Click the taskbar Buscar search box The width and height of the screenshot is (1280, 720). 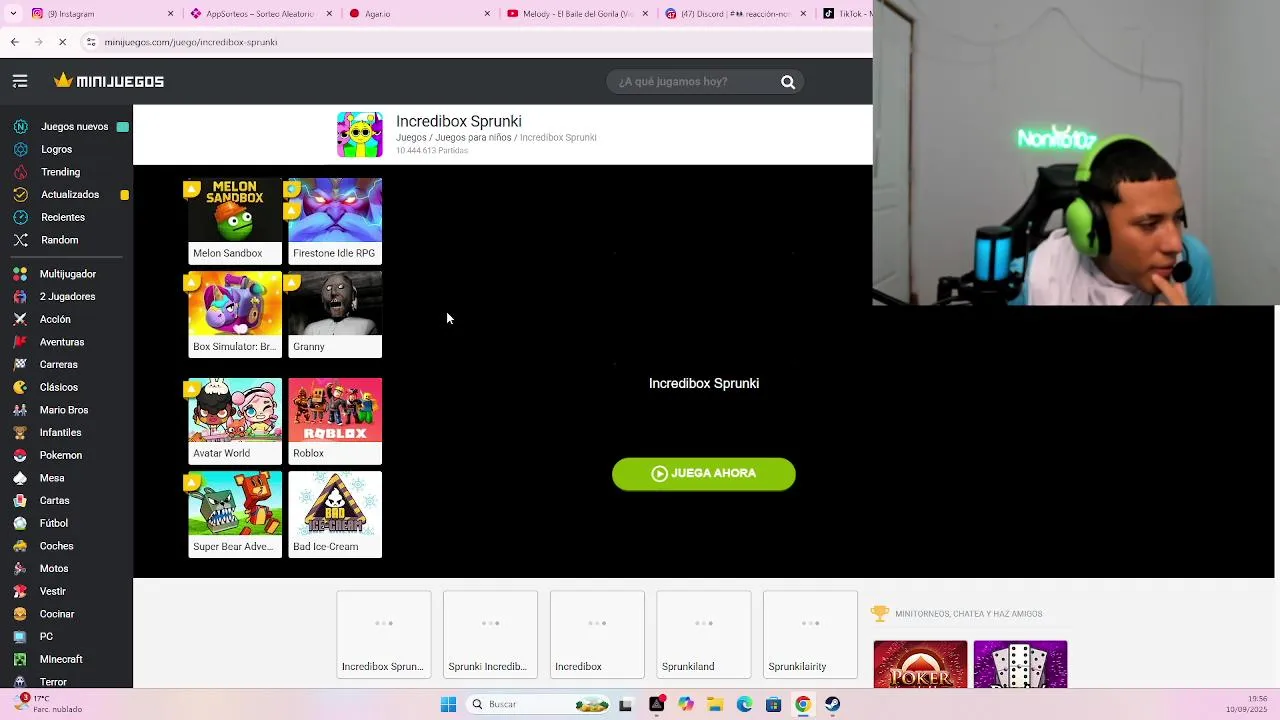(540, 704)
